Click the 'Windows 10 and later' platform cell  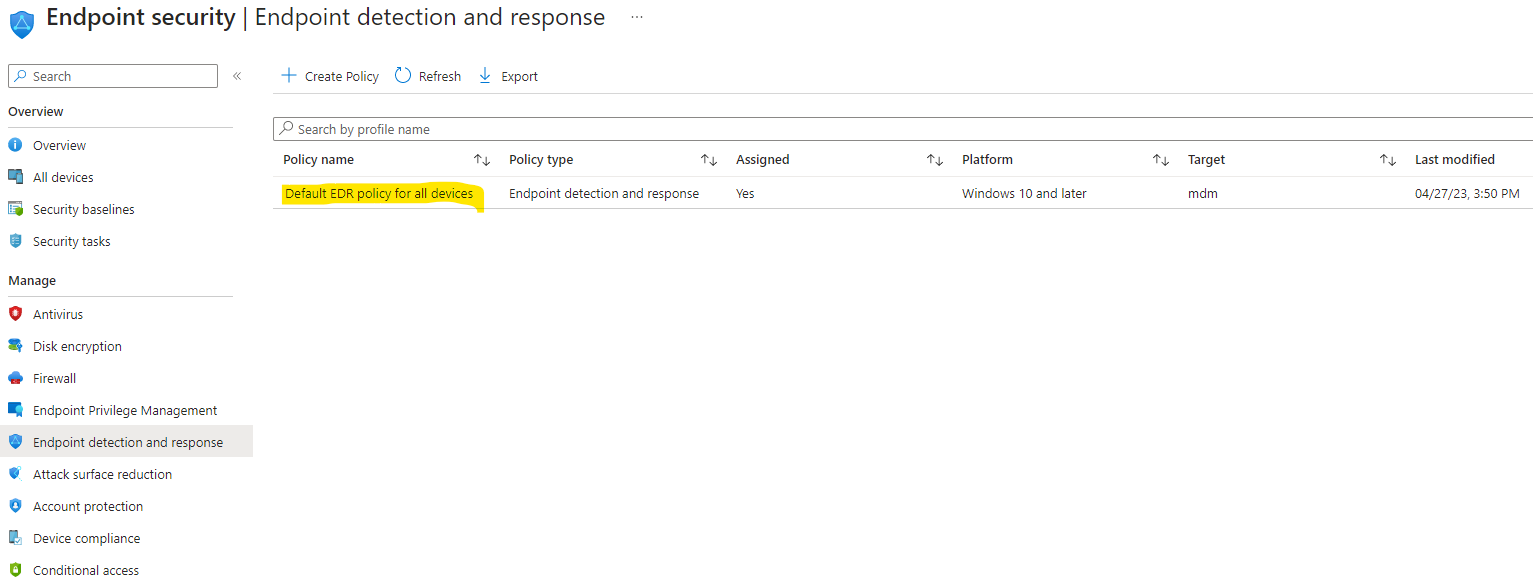(1024, 193)
